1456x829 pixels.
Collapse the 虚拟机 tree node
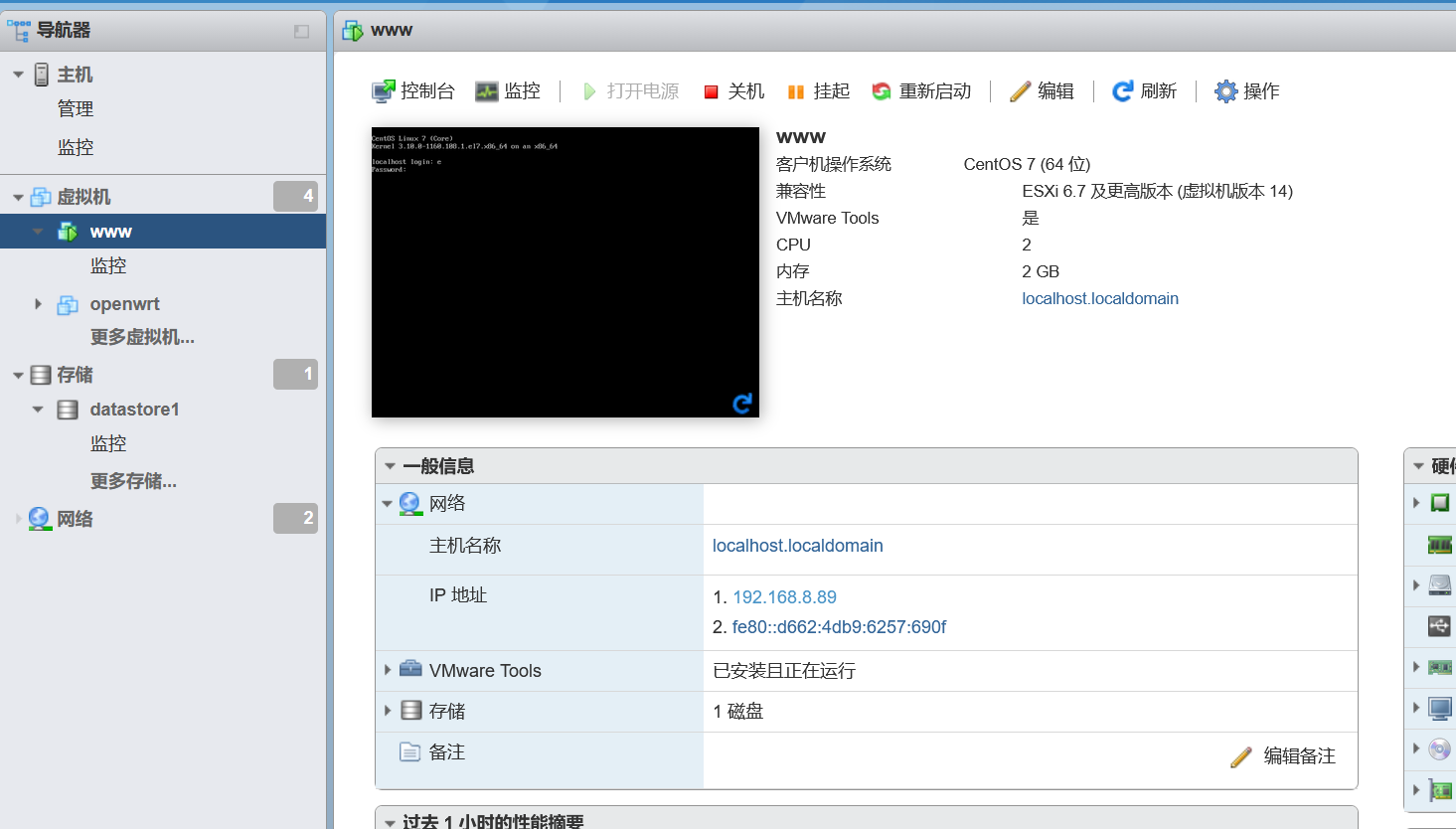pos(18,197)
